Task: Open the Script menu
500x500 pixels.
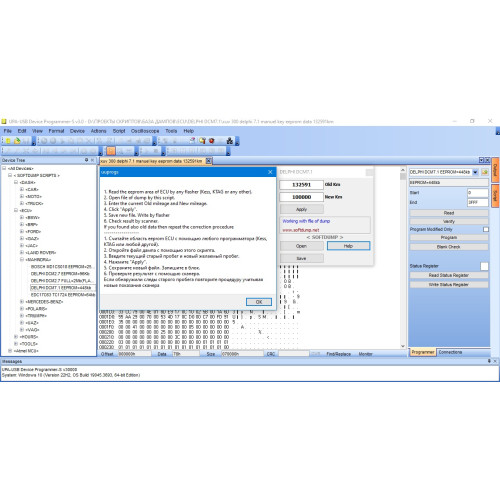Action: pyautogui.click(x=119, y=131)
